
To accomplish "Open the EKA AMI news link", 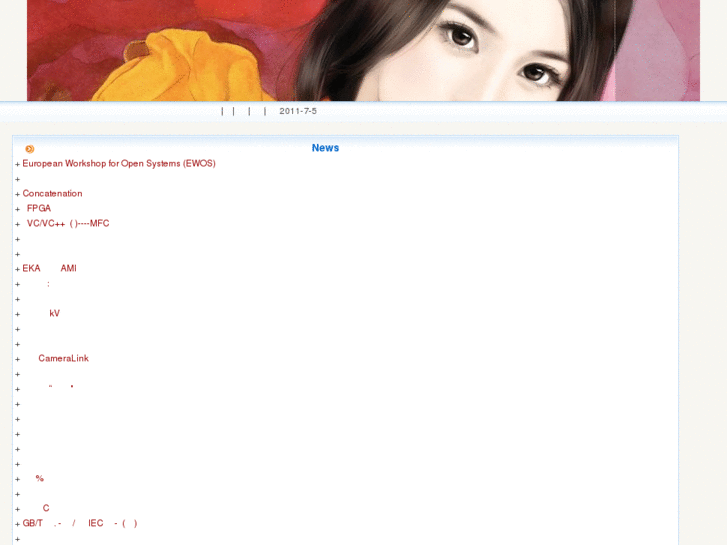I will click(49, 269).
